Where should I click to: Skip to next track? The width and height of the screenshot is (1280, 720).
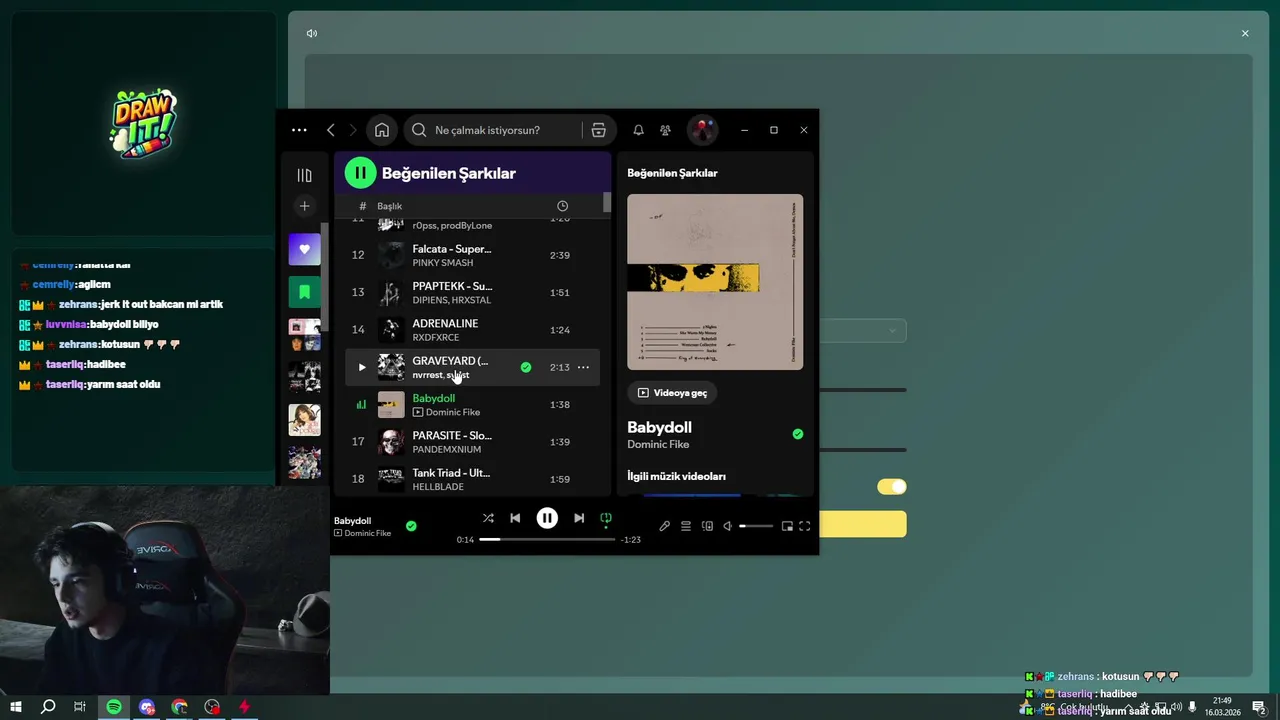point(579,518)
